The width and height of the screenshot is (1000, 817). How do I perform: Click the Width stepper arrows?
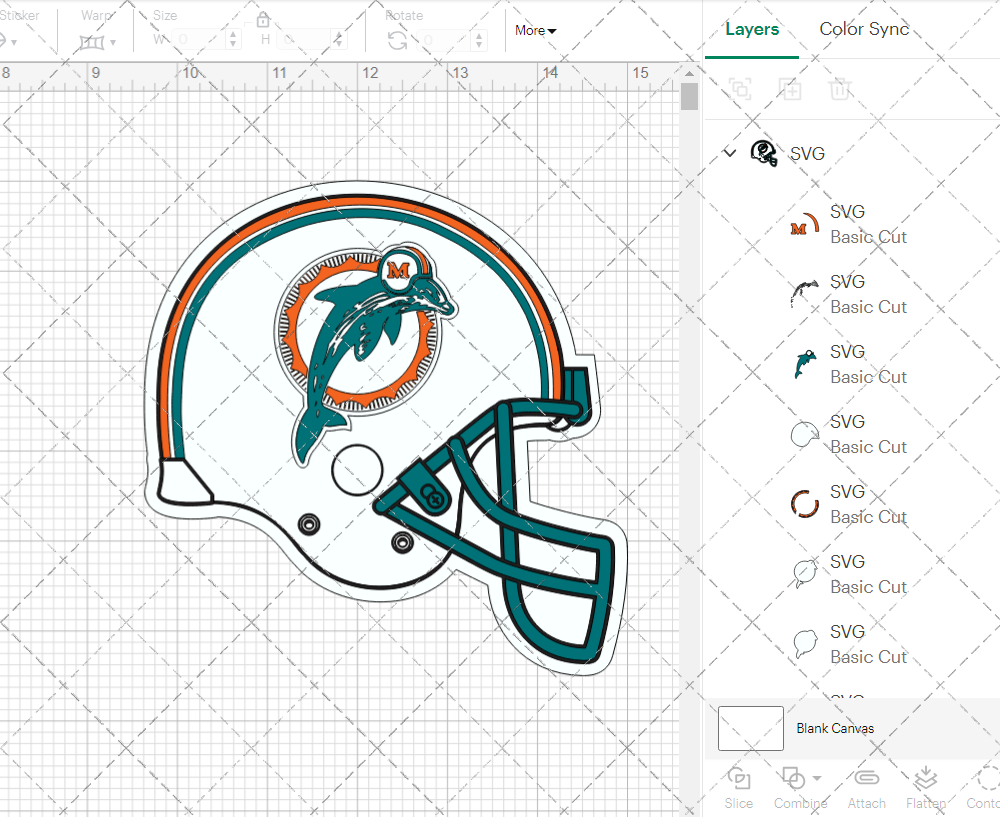tap(233, 40)
